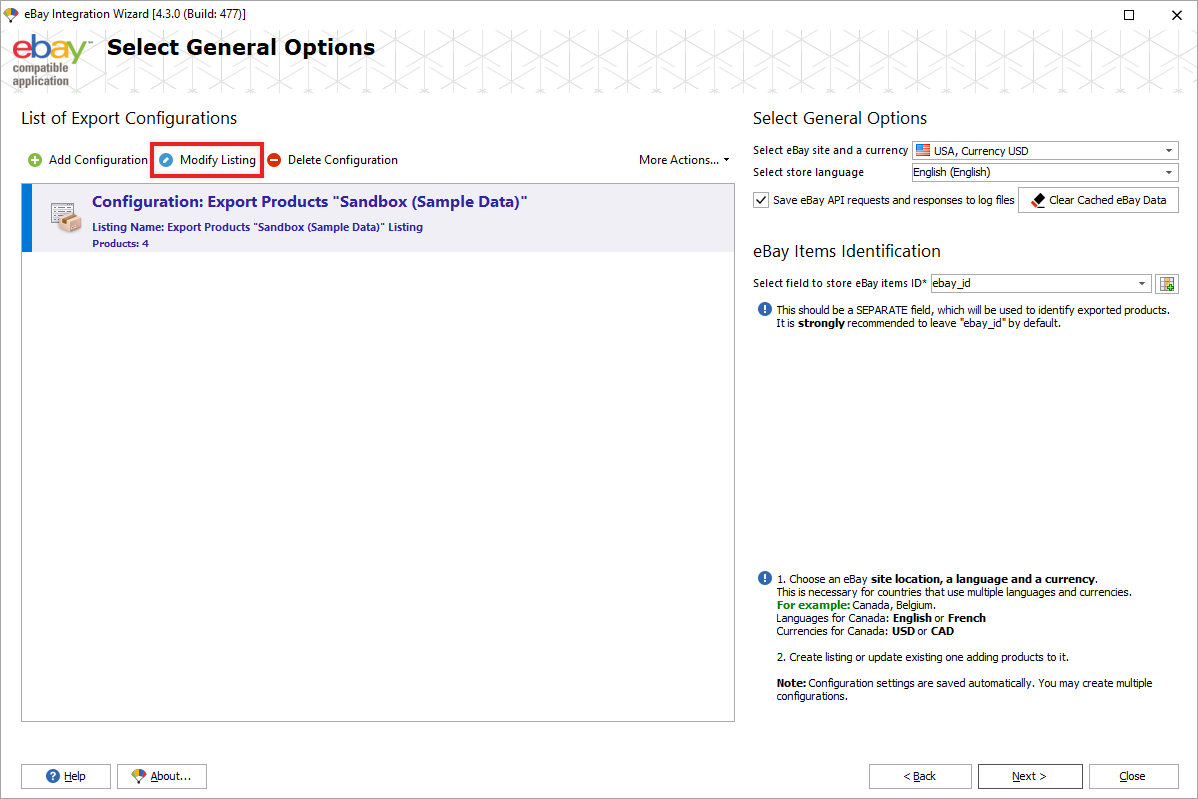Click the app icon in the title bar
This screenshot has height=799, width=1198.
coord(11,15)
